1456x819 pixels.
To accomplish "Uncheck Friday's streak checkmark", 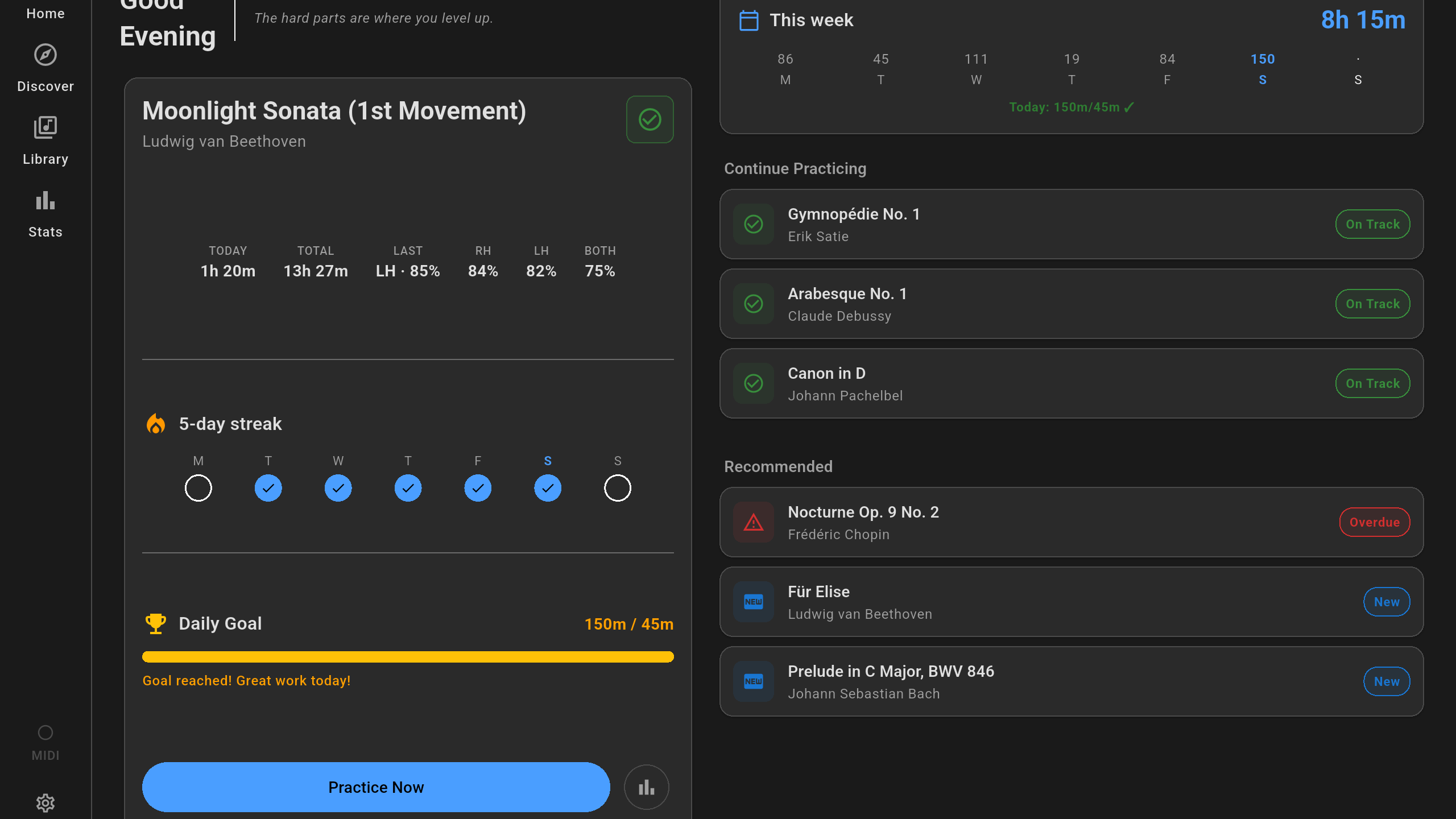I will (478, 487).
